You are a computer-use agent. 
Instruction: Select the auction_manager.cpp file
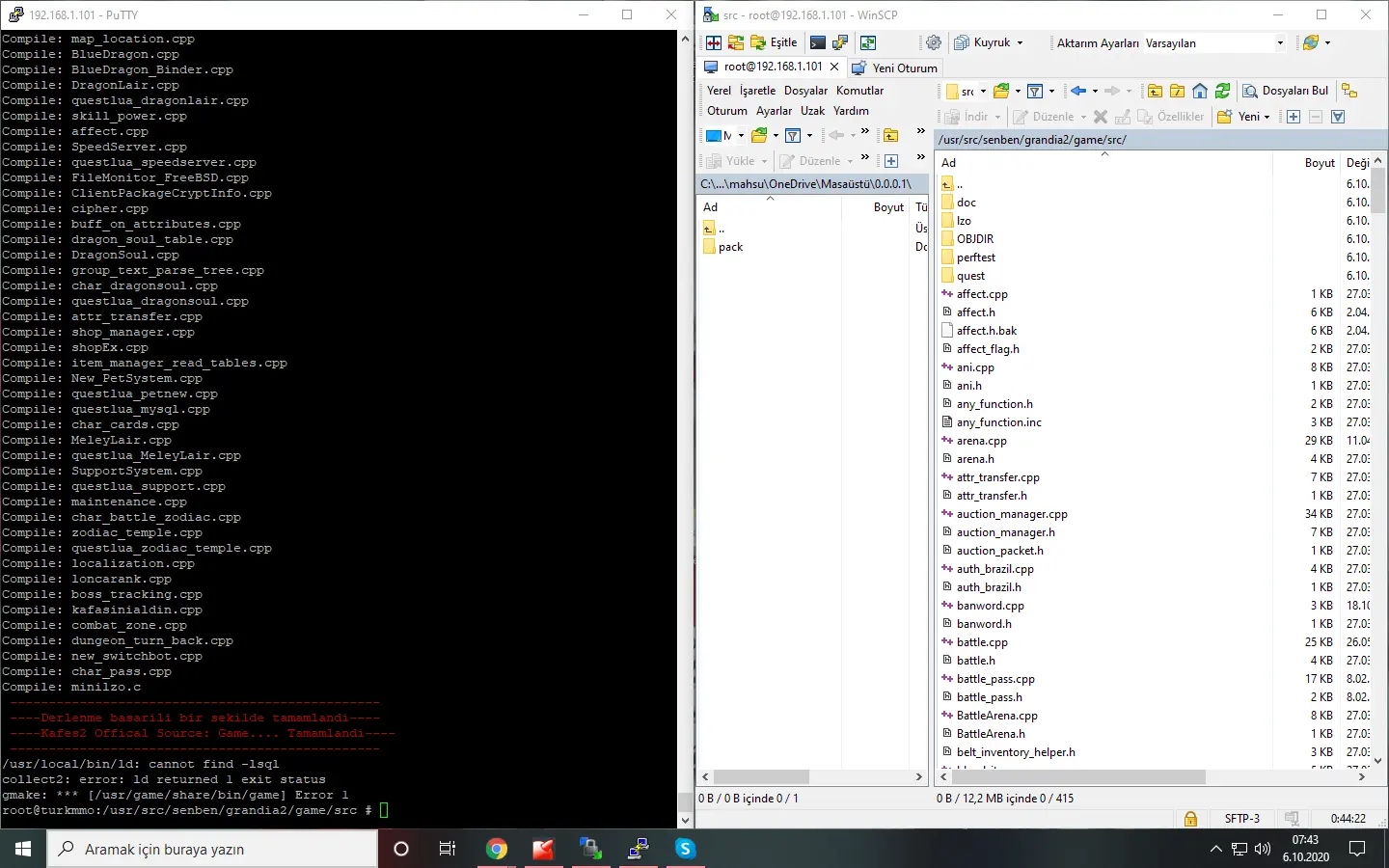(1012, 514)
